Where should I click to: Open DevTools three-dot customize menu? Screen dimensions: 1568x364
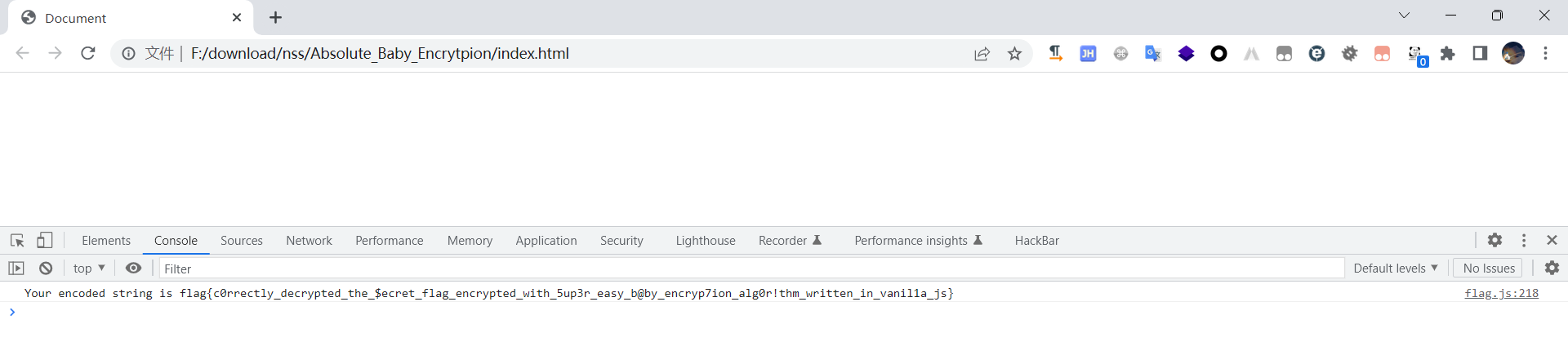click(x=1524, y=240)
